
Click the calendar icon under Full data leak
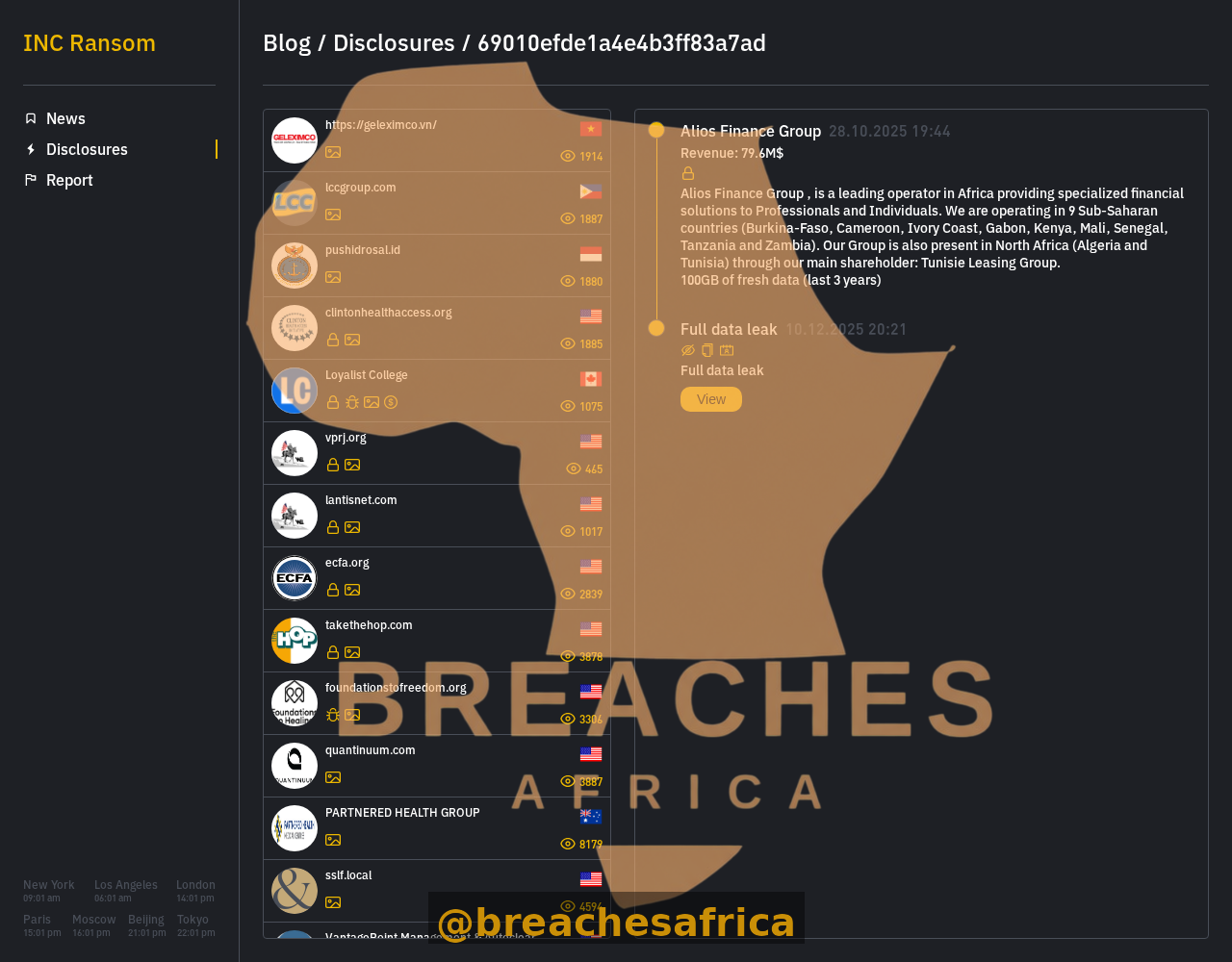tap(727, 350)
